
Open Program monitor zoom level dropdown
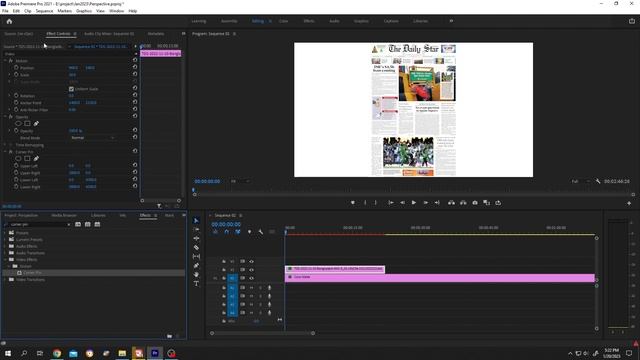click(240, 181)
